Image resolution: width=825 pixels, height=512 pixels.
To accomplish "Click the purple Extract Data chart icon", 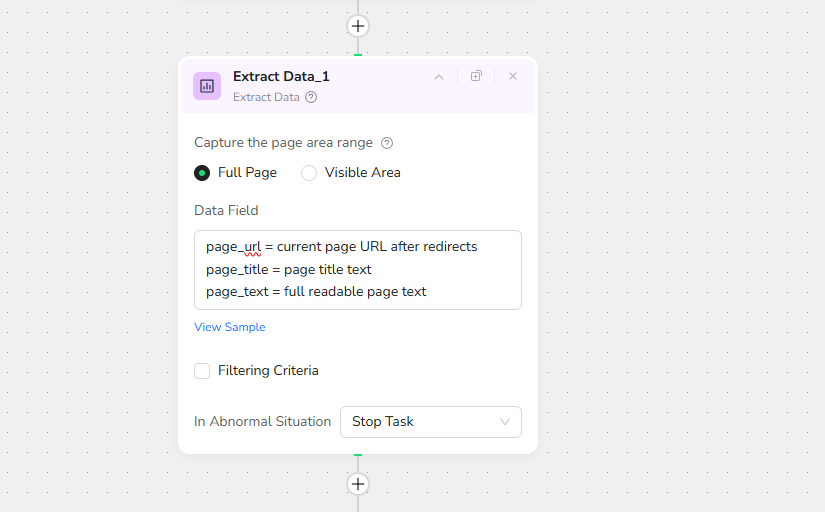I will [207, 86].
